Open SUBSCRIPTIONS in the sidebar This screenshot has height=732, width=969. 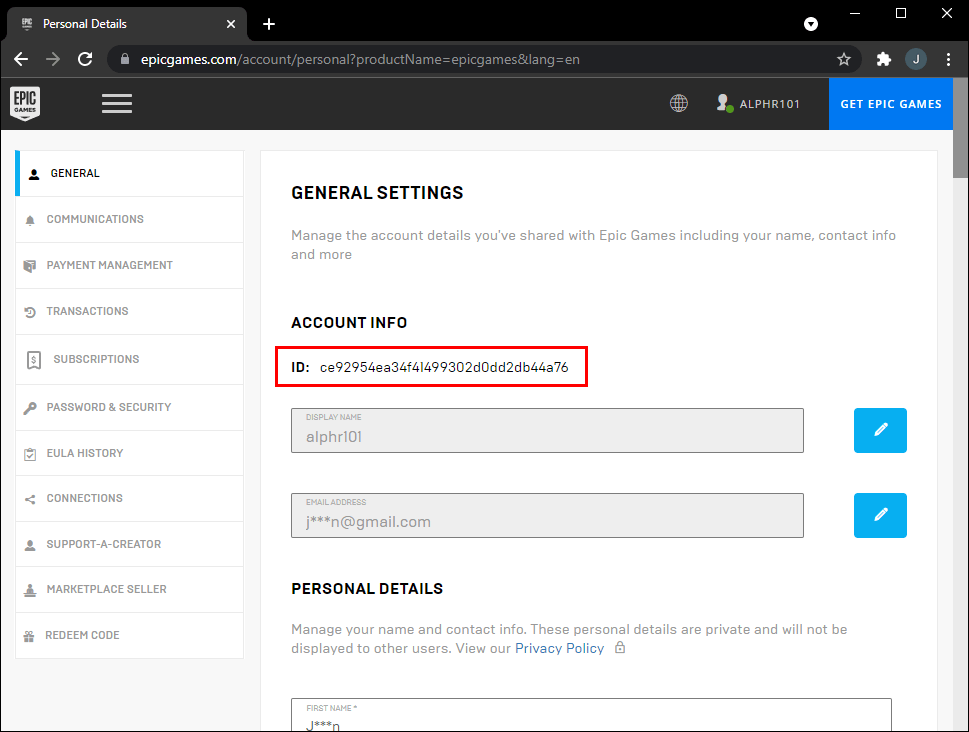pyautogui.click(x=130, y=359)
